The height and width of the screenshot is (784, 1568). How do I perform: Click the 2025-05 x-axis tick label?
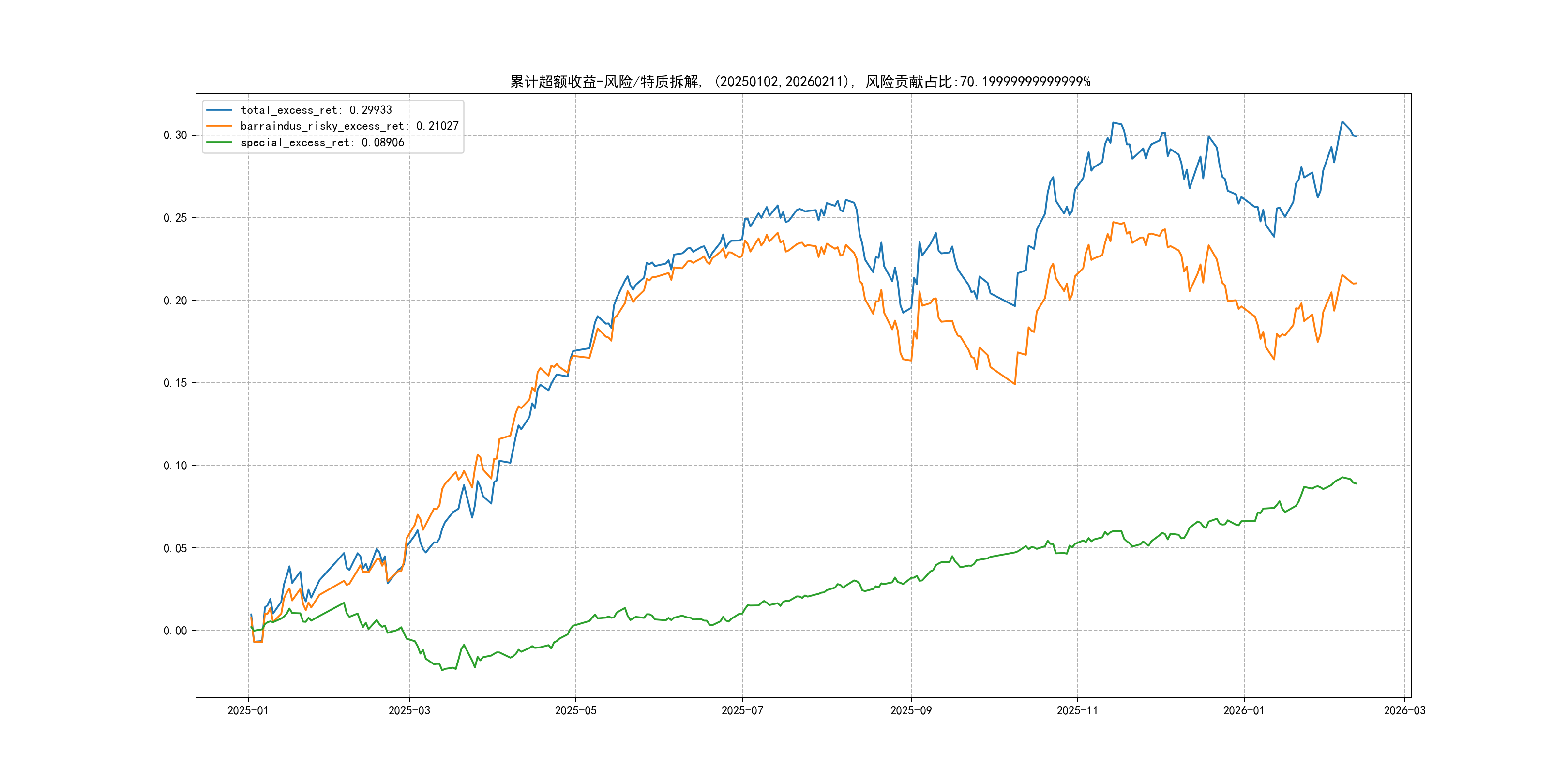[x=575, y=710]
